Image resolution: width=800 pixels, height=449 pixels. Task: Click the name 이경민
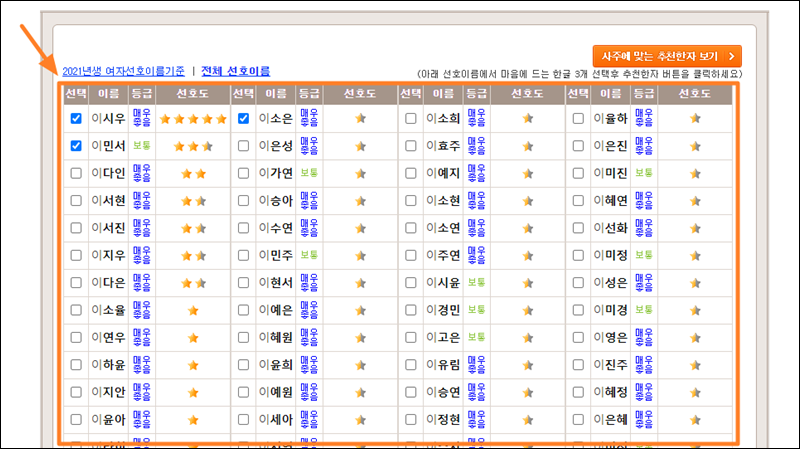click(443, 310)
